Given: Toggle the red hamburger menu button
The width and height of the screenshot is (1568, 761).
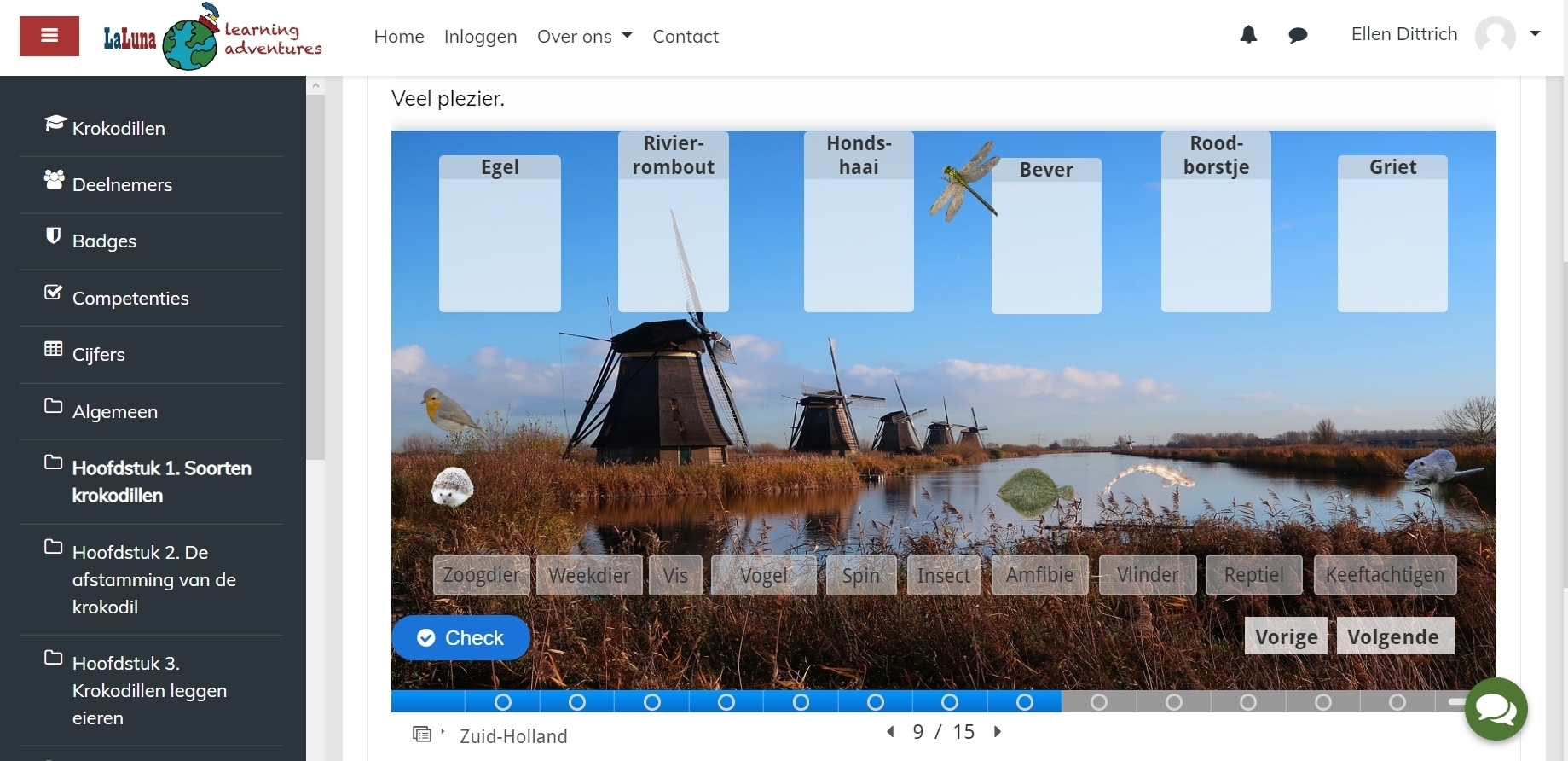Looking at the screenshot, I should click(49, 36).
